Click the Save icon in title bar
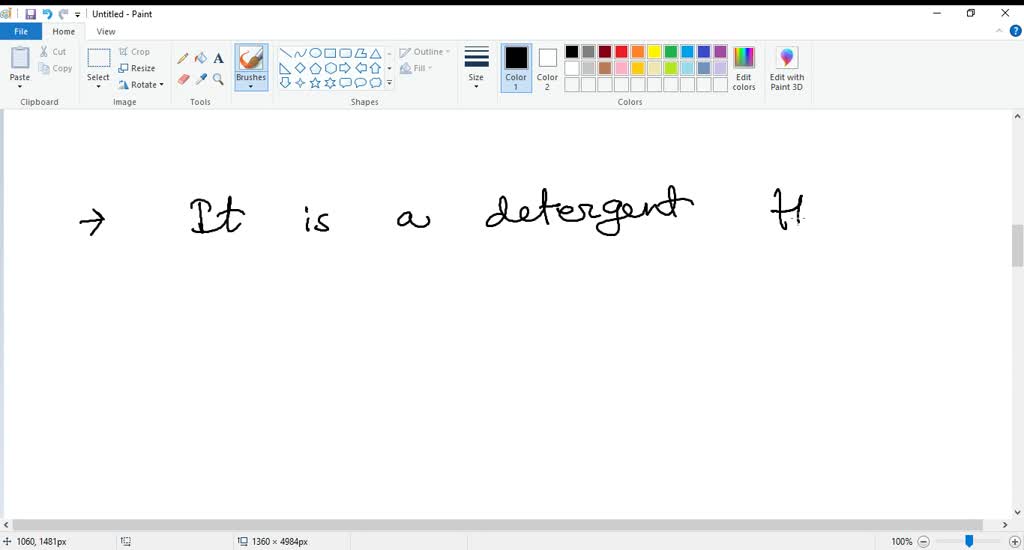This screenshot has width=1024, height=550. (x=30, y=14)
